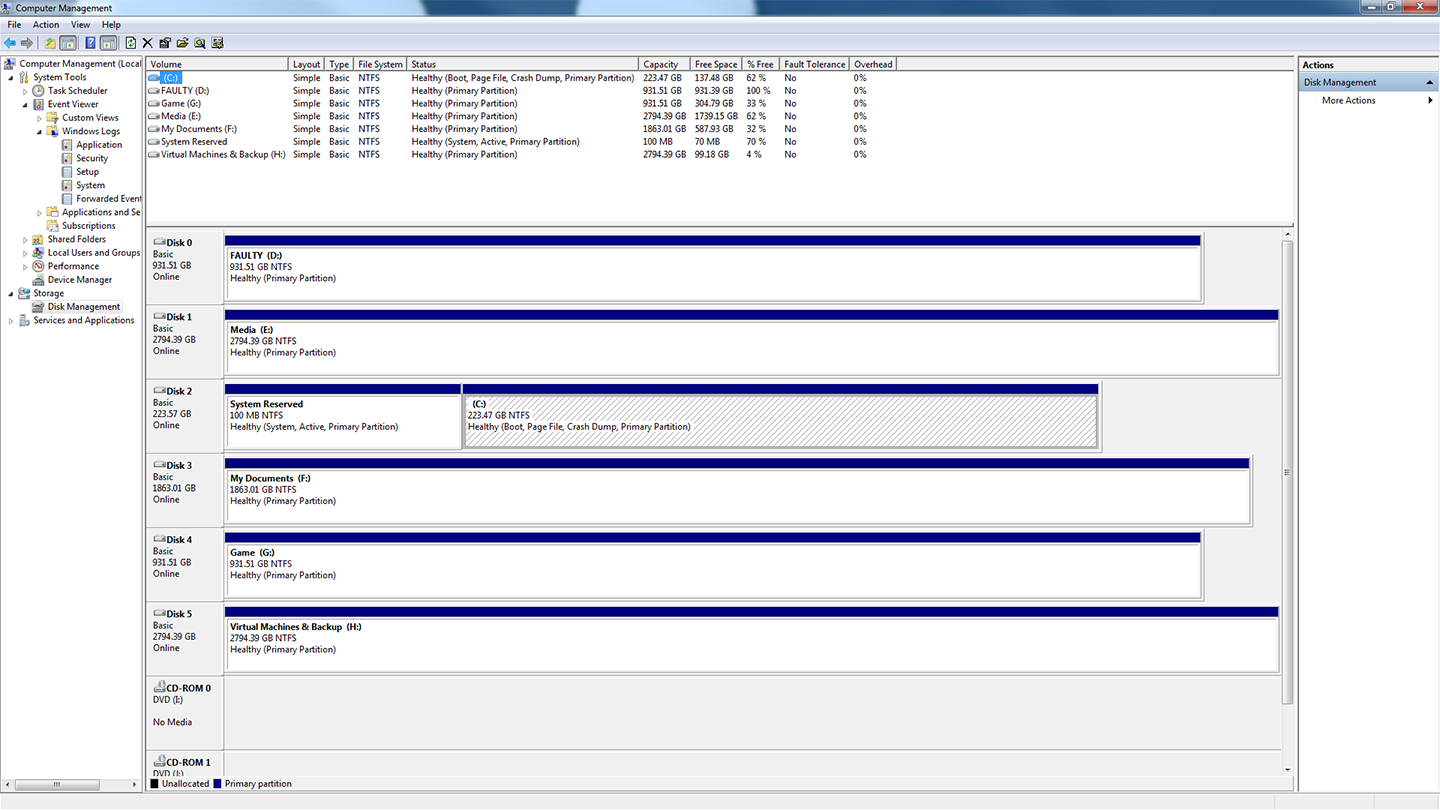Image resolution: width=1440 pixels, height=810 pixels.
Task: Collapse the Windows Logs node
Action: (x=39, y=131)
